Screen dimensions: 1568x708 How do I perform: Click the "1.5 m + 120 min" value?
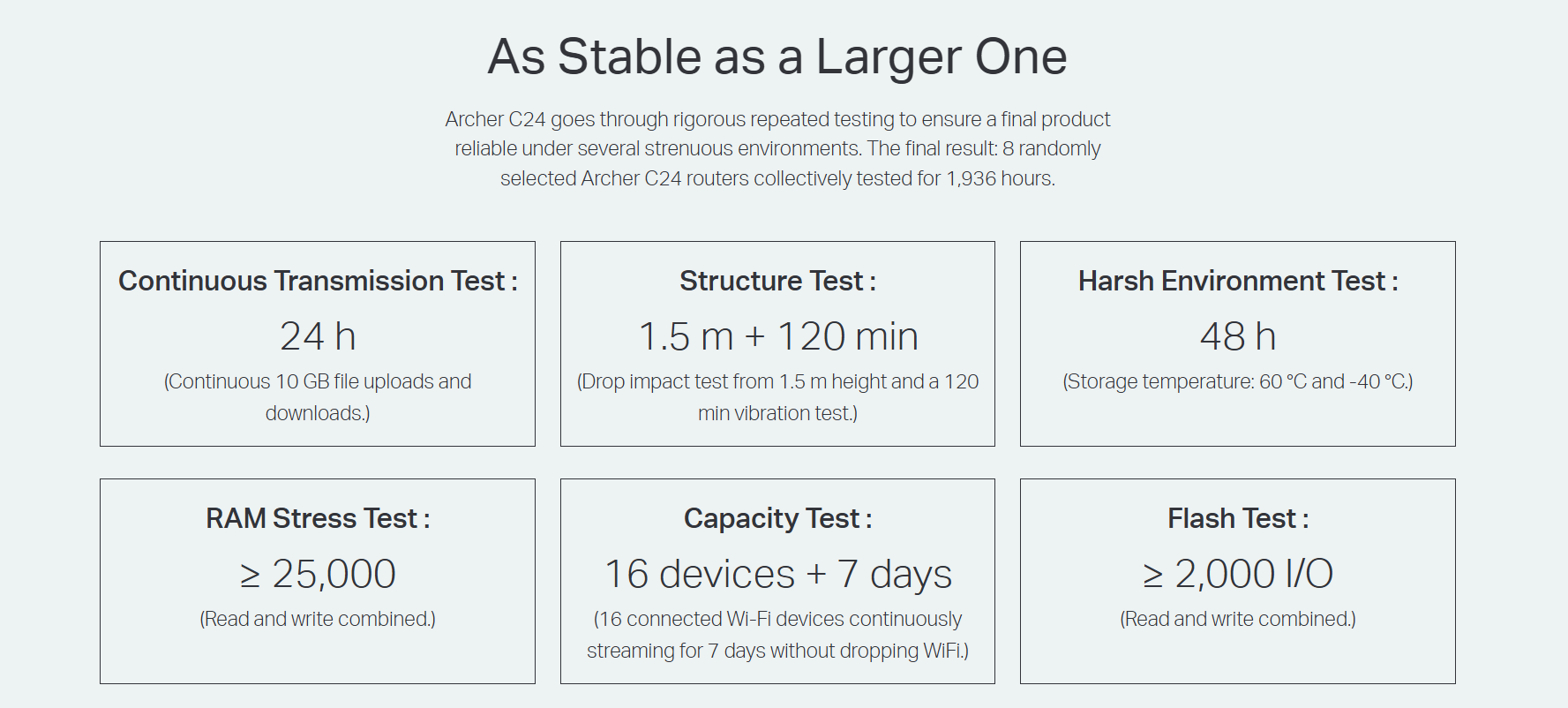pyautogui.click(x=777, y=336)
